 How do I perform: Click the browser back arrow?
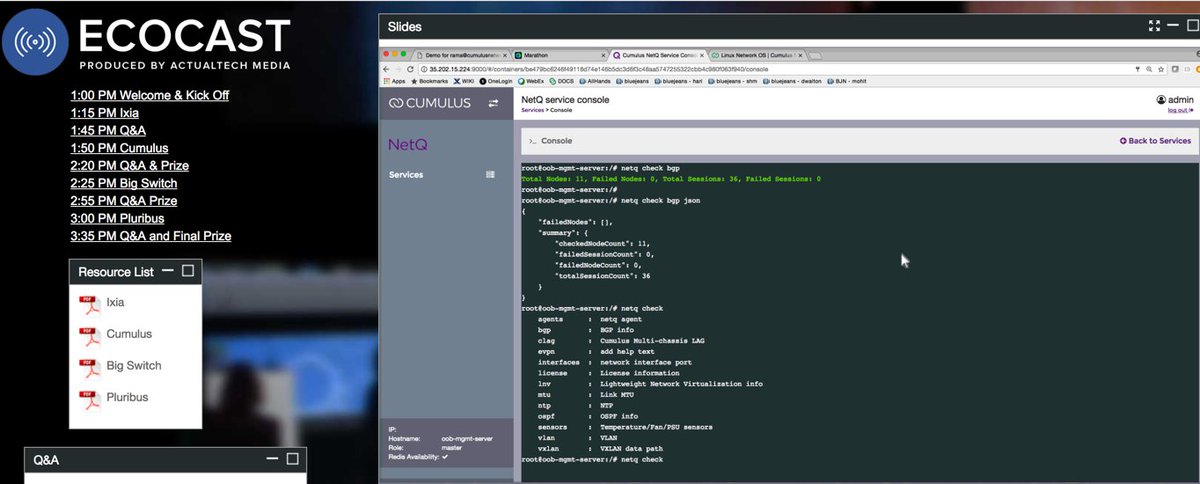[388, 69]
